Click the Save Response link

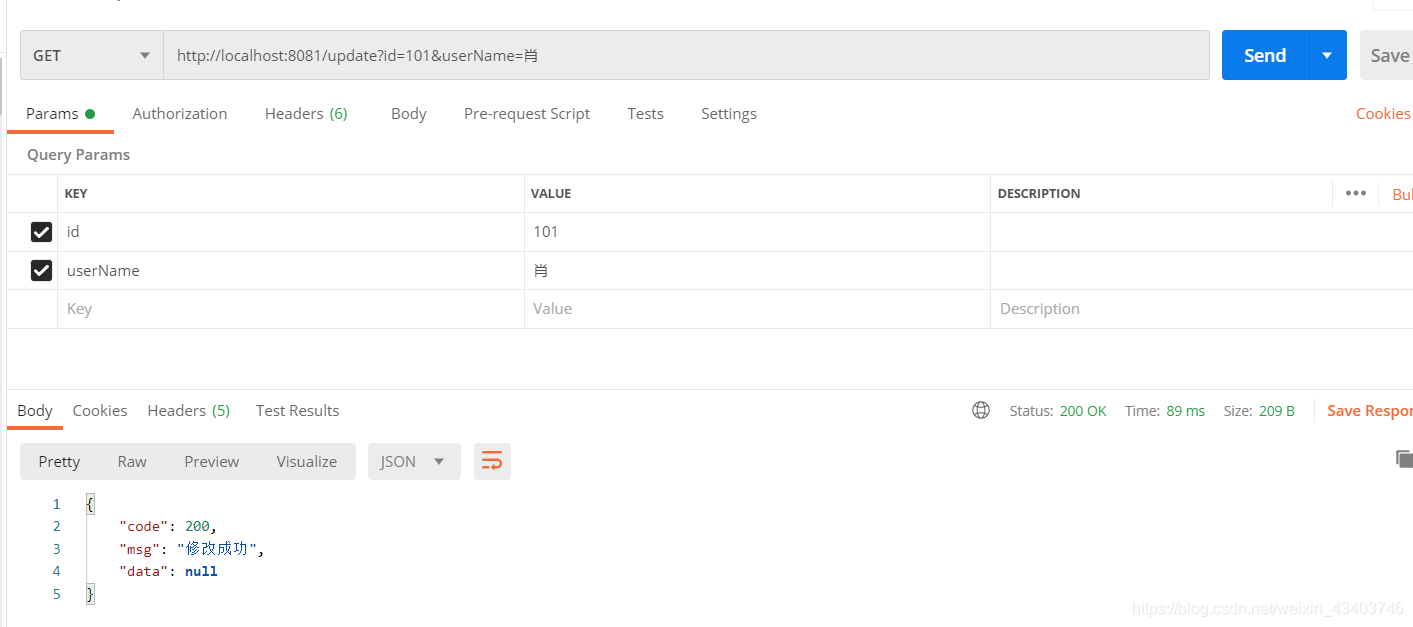click(x=1369, y=410)
